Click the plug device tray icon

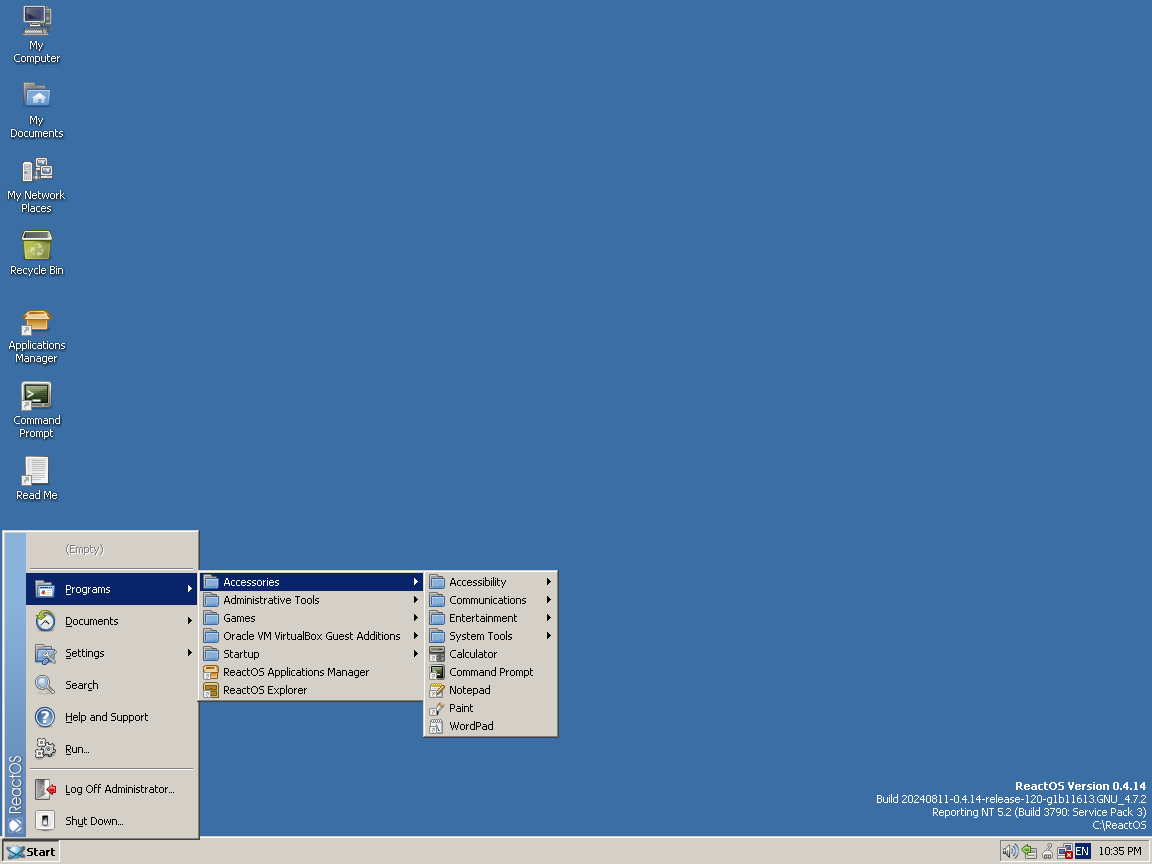[x=1047, y=852]
